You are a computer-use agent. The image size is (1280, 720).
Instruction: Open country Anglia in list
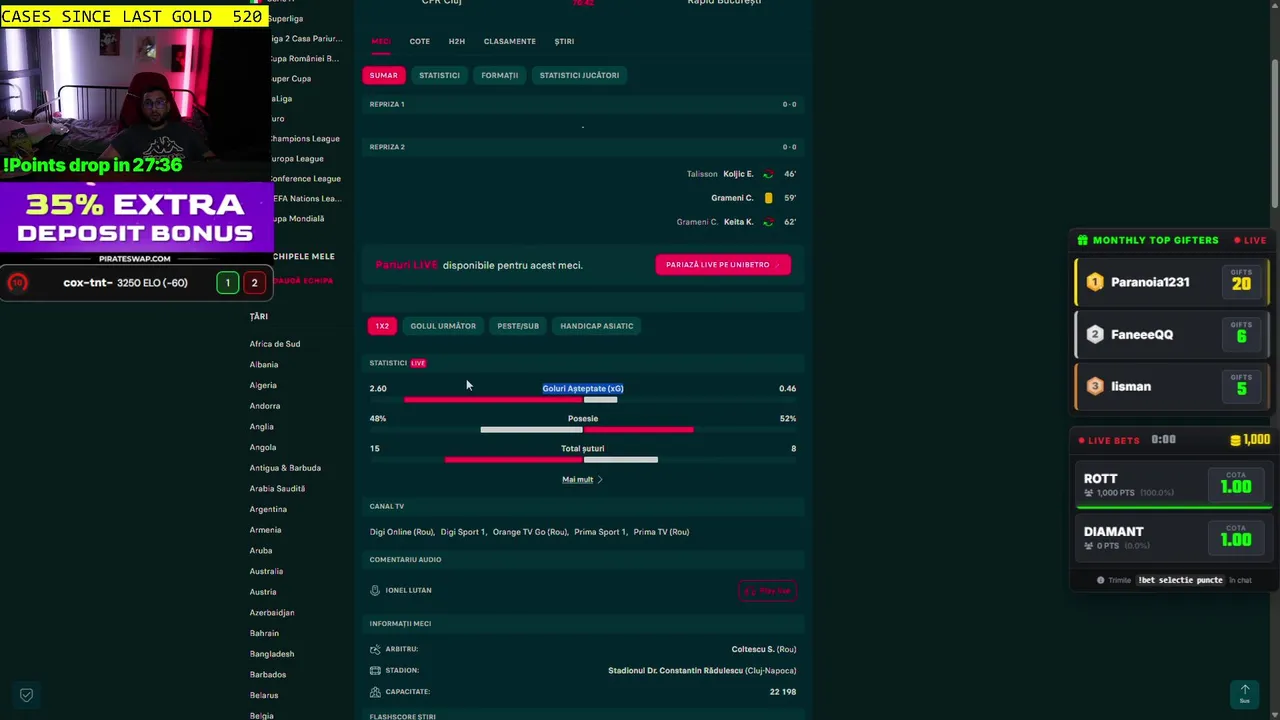pos(261,426)
